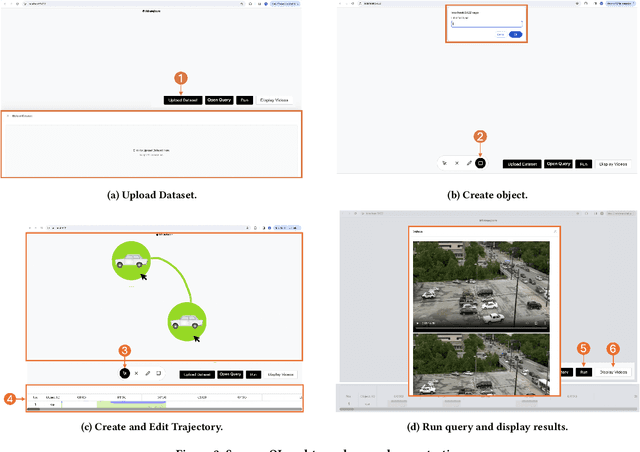The width and height of the screenshot is (640, 452).
Task: Select rectangle tool in trajectory panel (c)
Action: 158,373
